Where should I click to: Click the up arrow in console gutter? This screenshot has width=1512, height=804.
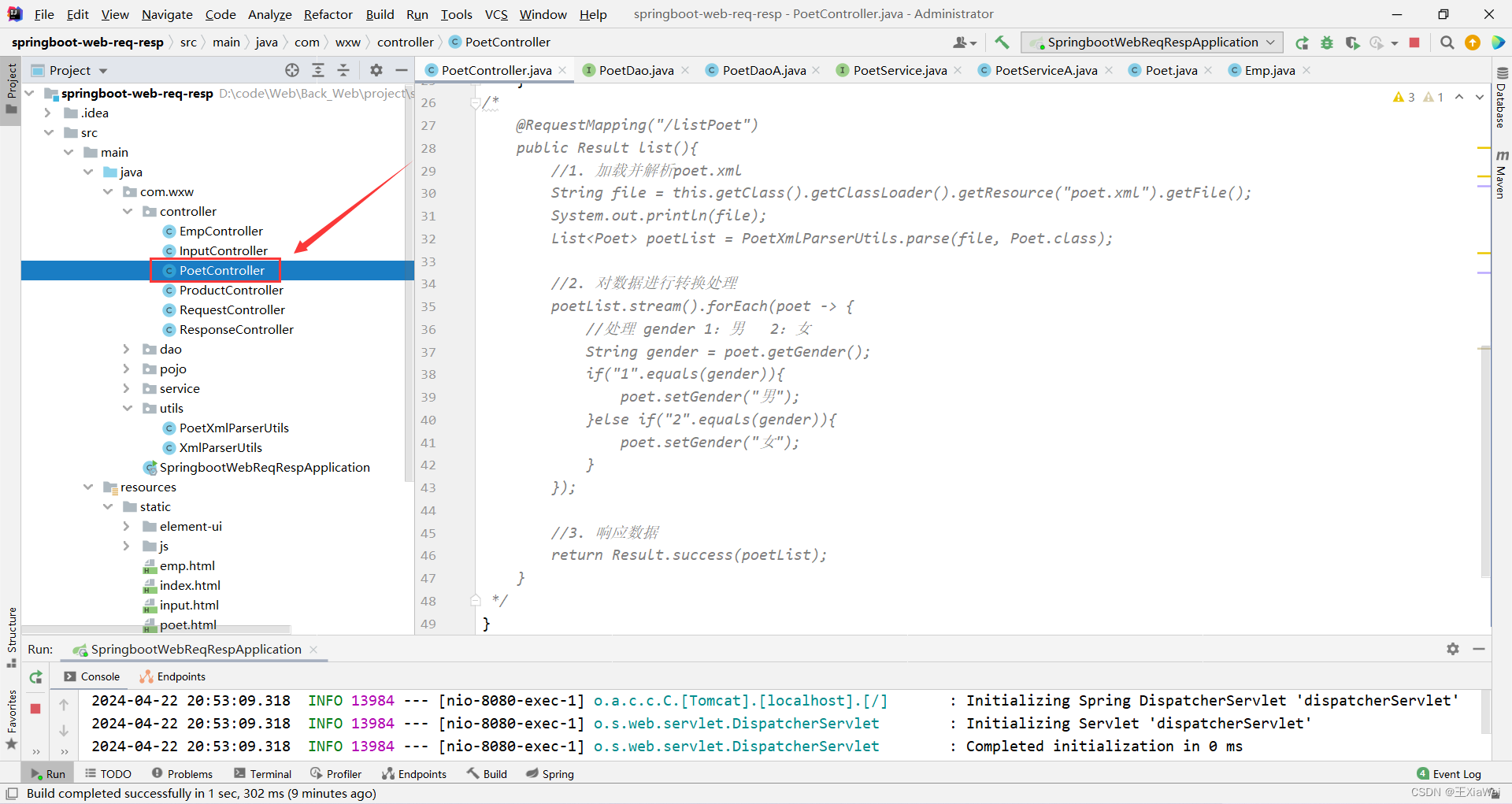click(x=64, y=705)
